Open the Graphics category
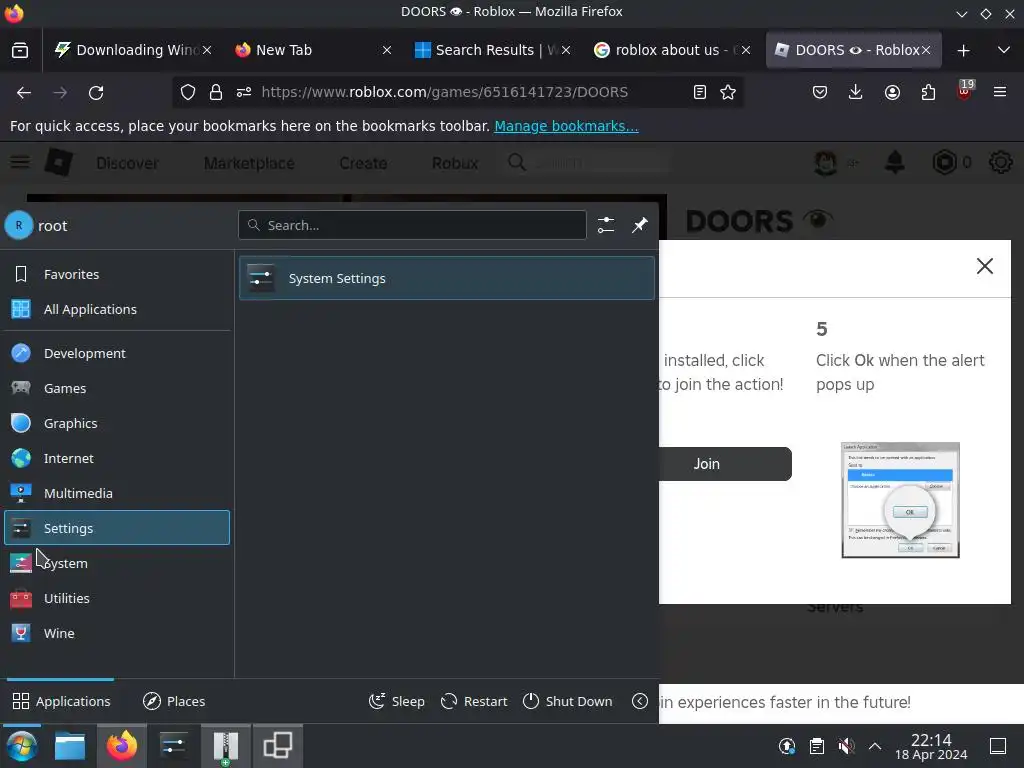This screenshot has height=768, width=1024. [x=117, y=423]
